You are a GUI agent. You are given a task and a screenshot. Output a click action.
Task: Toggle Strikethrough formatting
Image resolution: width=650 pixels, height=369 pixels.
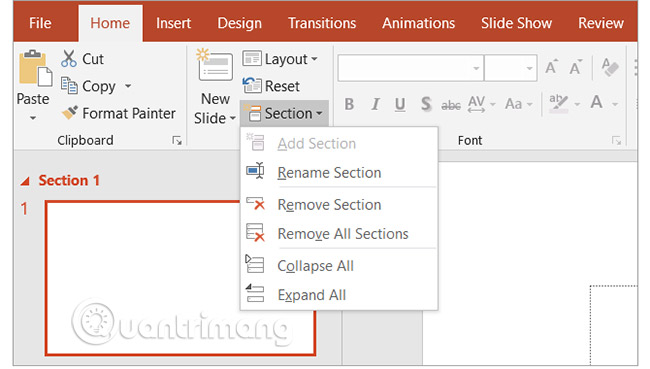[451, 105]
